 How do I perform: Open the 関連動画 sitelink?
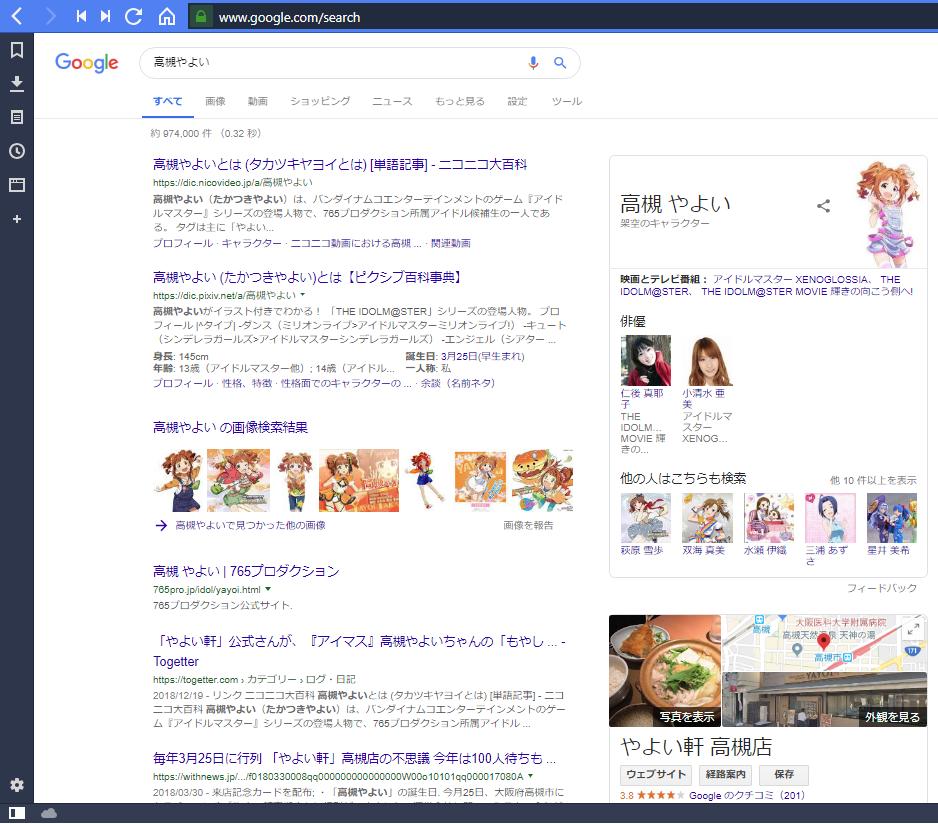tap(451, 243)
